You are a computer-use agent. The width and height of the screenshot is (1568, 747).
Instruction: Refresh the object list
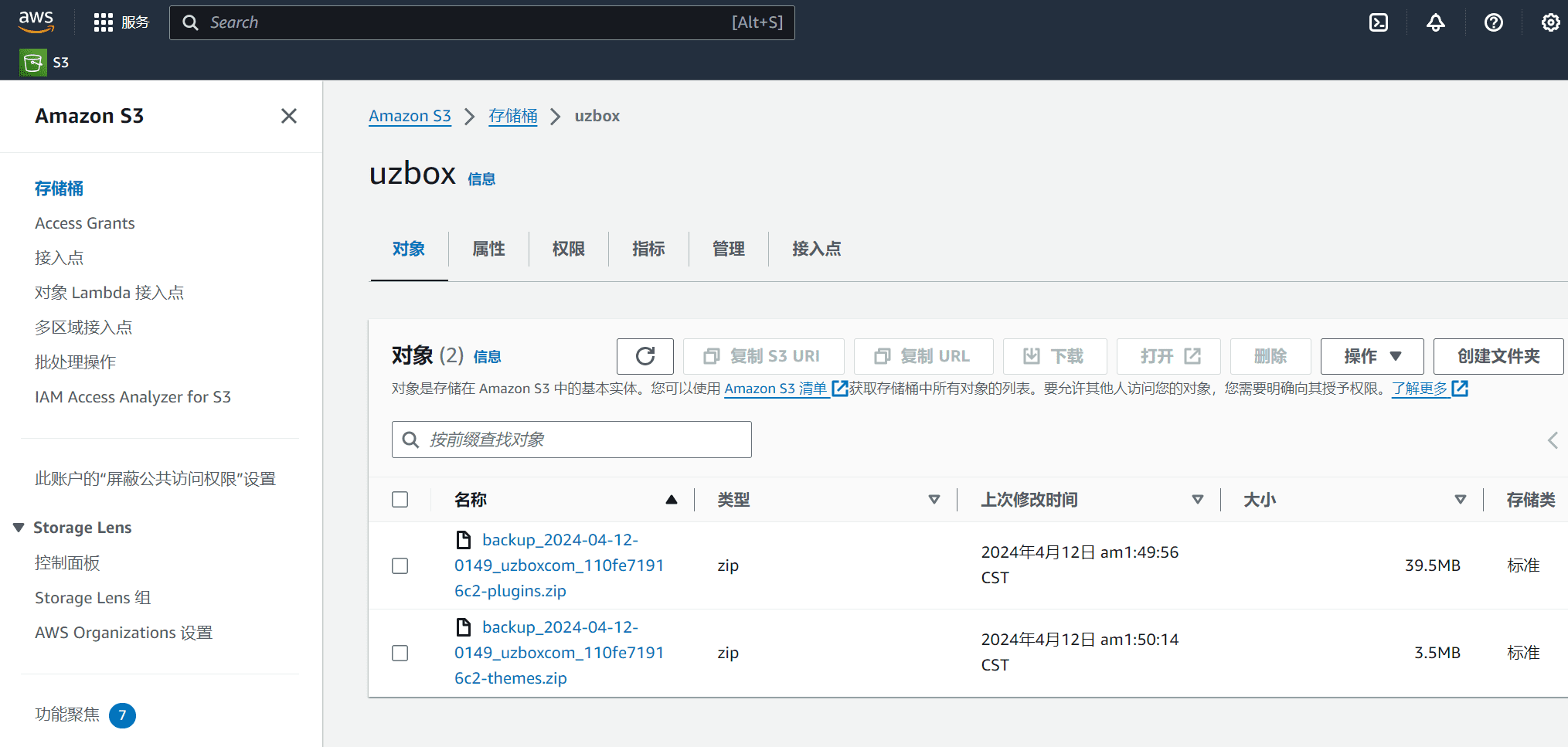tap(645, 356)
